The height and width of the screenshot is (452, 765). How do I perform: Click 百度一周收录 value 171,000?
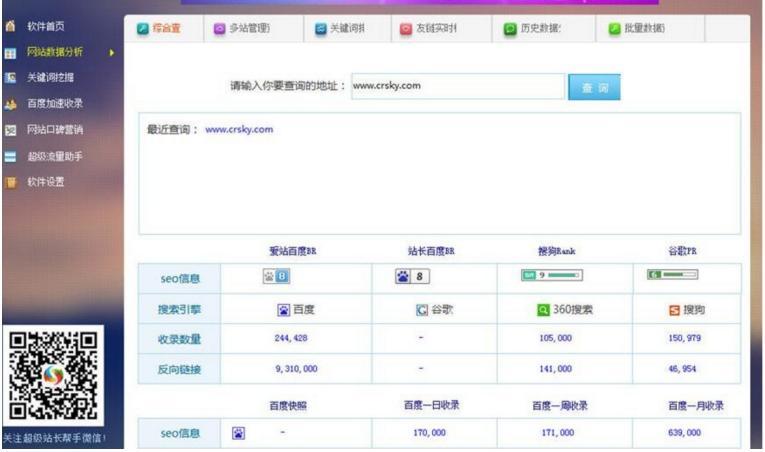[x=558, y=432]
